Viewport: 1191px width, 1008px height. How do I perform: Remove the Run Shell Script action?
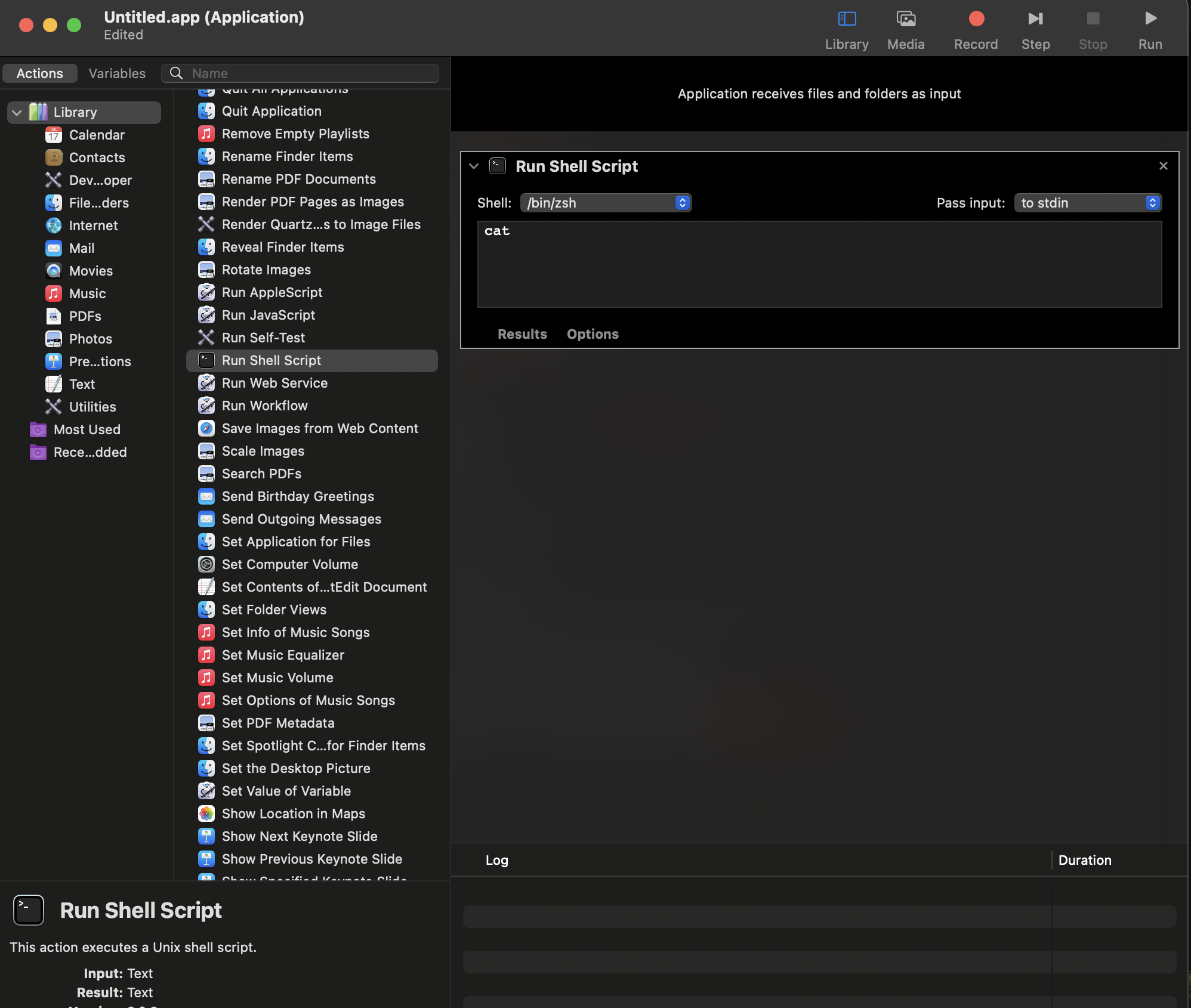pyautogui.click(x=1163, y=166)
